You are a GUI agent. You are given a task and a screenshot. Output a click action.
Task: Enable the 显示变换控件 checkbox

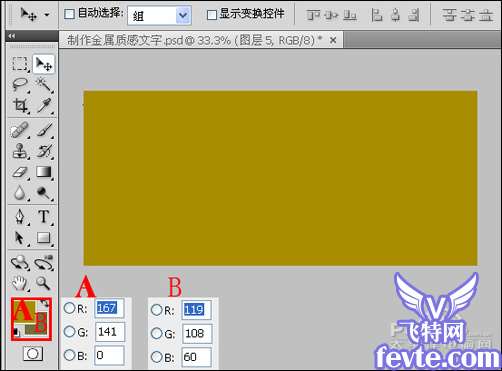coord(212,15)
